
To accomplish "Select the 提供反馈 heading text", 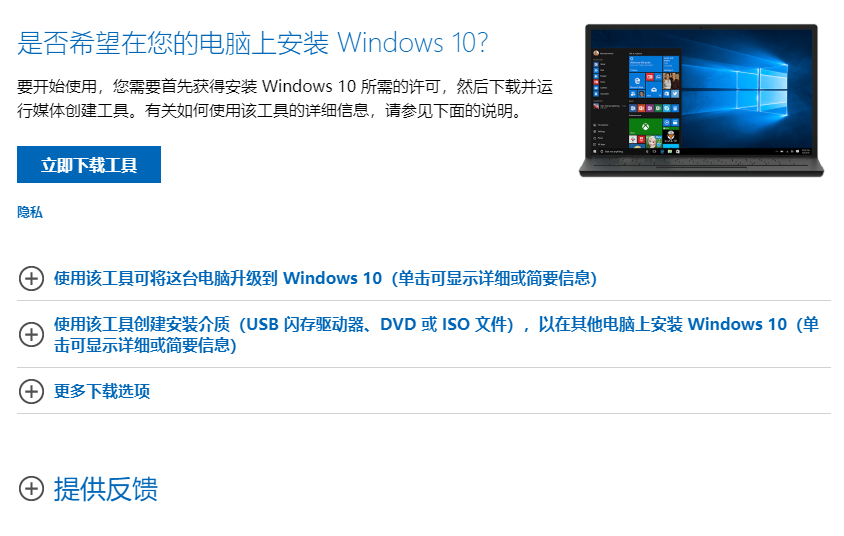I will [x=106, y=489].
